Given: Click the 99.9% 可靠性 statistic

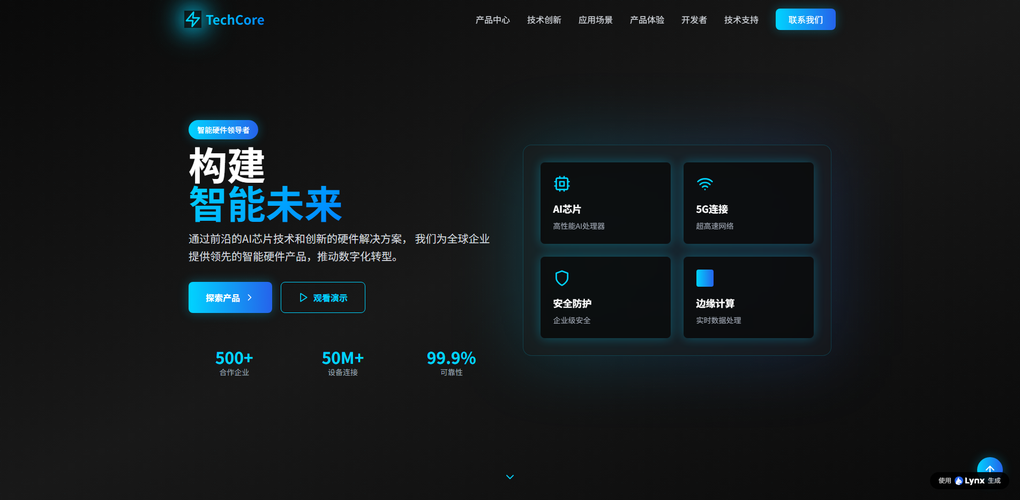Looking at the screenshot, I should pyautogui.click(x=451, y=363).
